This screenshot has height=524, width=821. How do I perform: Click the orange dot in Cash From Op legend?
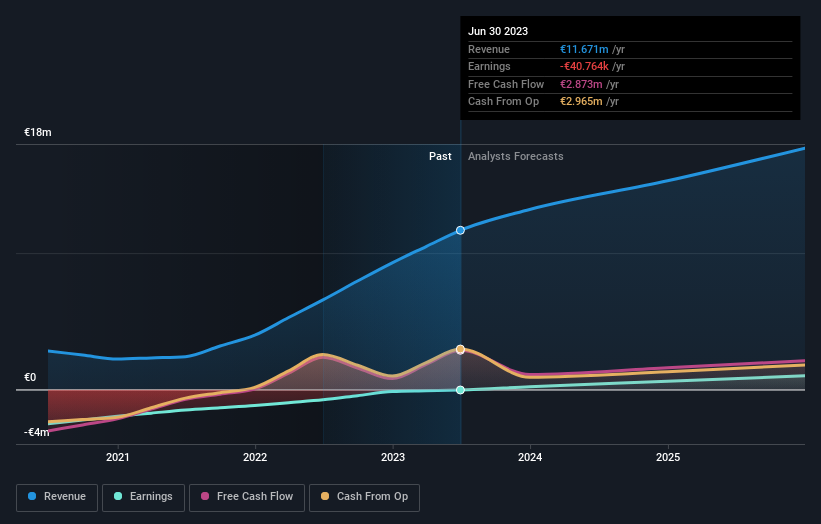(x=325, y=496)
